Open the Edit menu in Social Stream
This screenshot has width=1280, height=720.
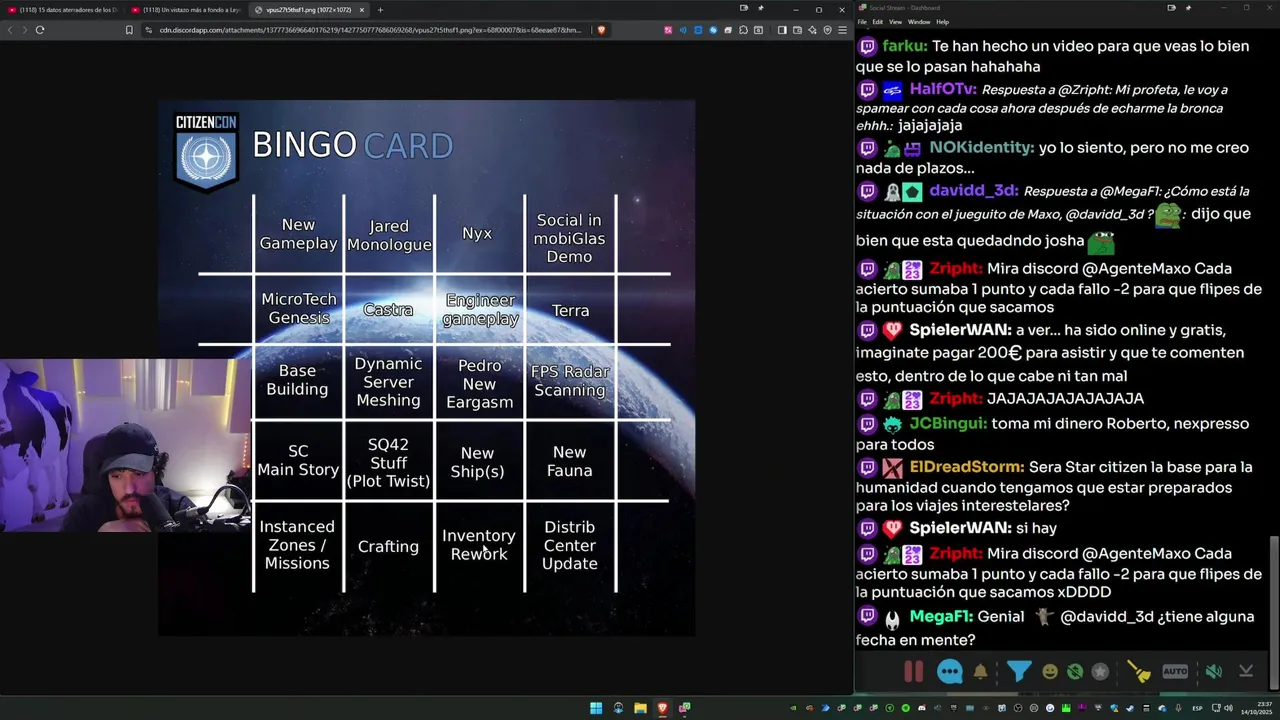(877, 22)
